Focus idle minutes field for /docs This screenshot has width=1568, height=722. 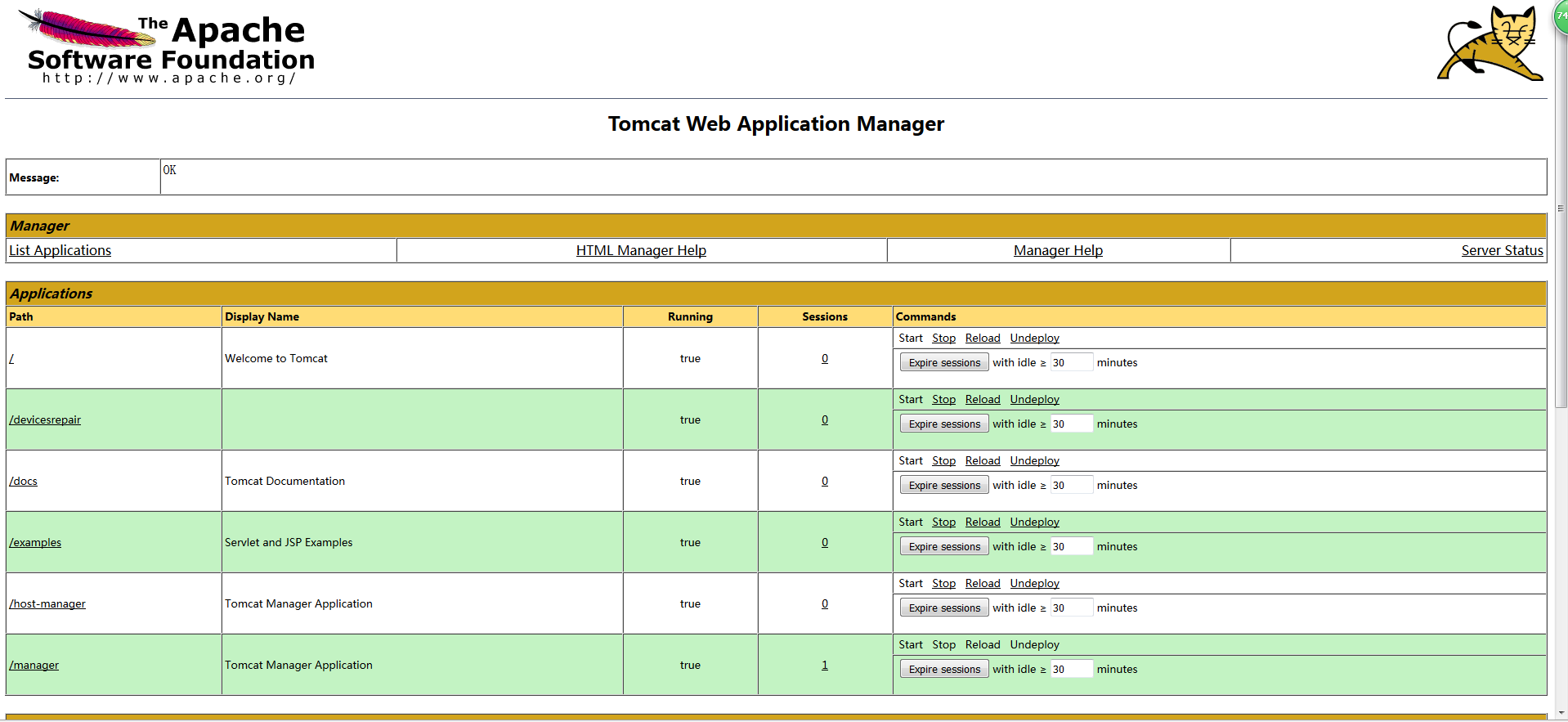(1072, 485)
